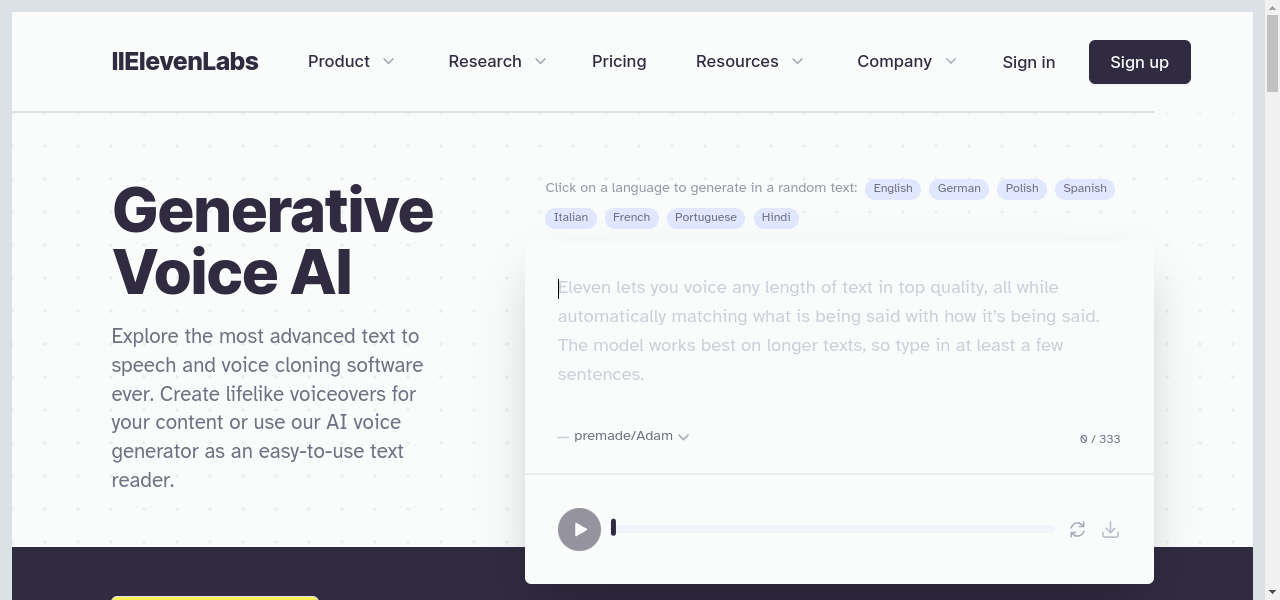
Task: Expand the Product menu
Action: (x=351, y=62)
